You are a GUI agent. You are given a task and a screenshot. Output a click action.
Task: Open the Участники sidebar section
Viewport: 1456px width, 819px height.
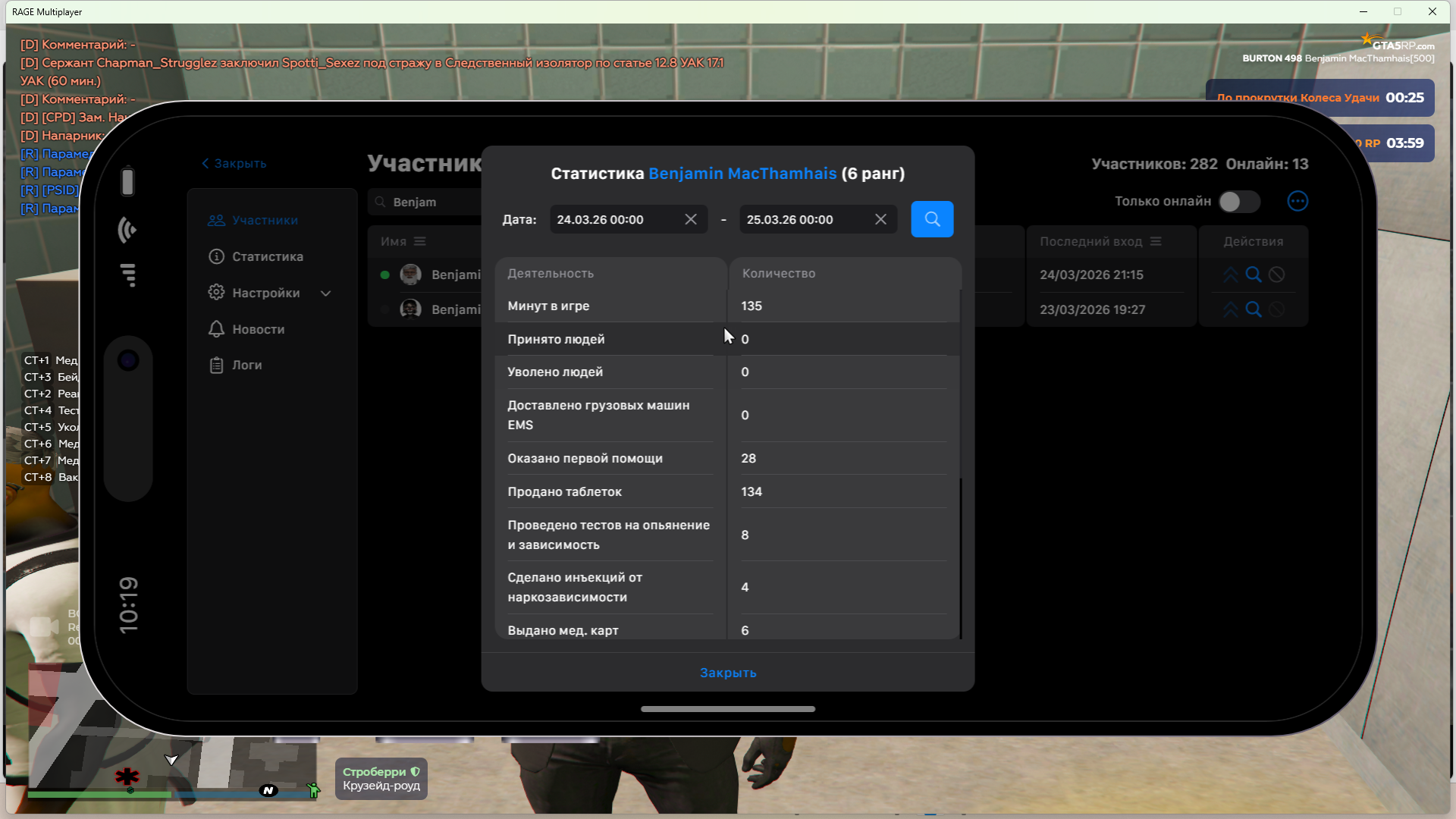click(x=265, y=220)
